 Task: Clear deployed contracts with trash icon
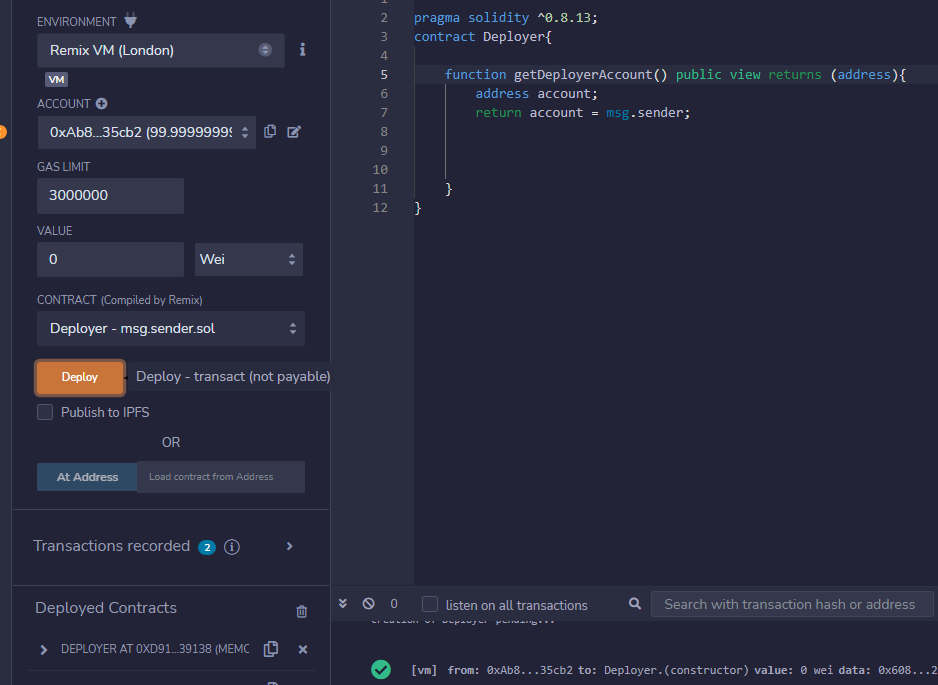[302, 611]
